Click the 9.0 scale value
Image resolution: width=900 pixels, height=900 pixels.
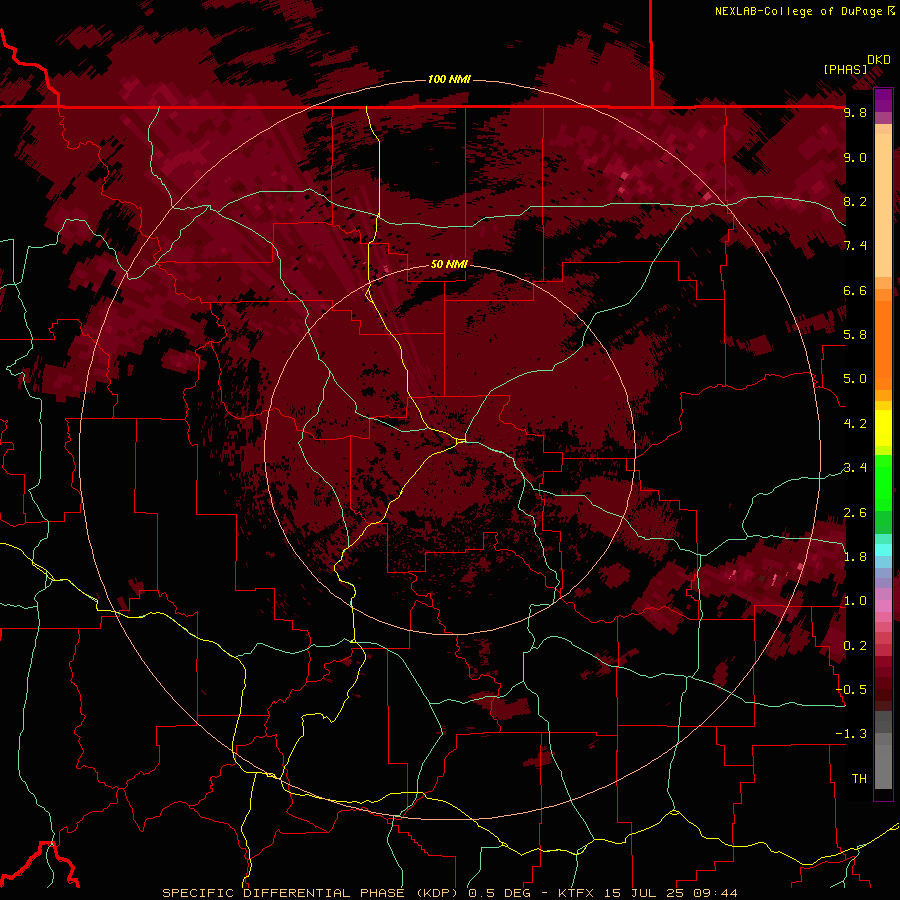(x=855, y=157)
